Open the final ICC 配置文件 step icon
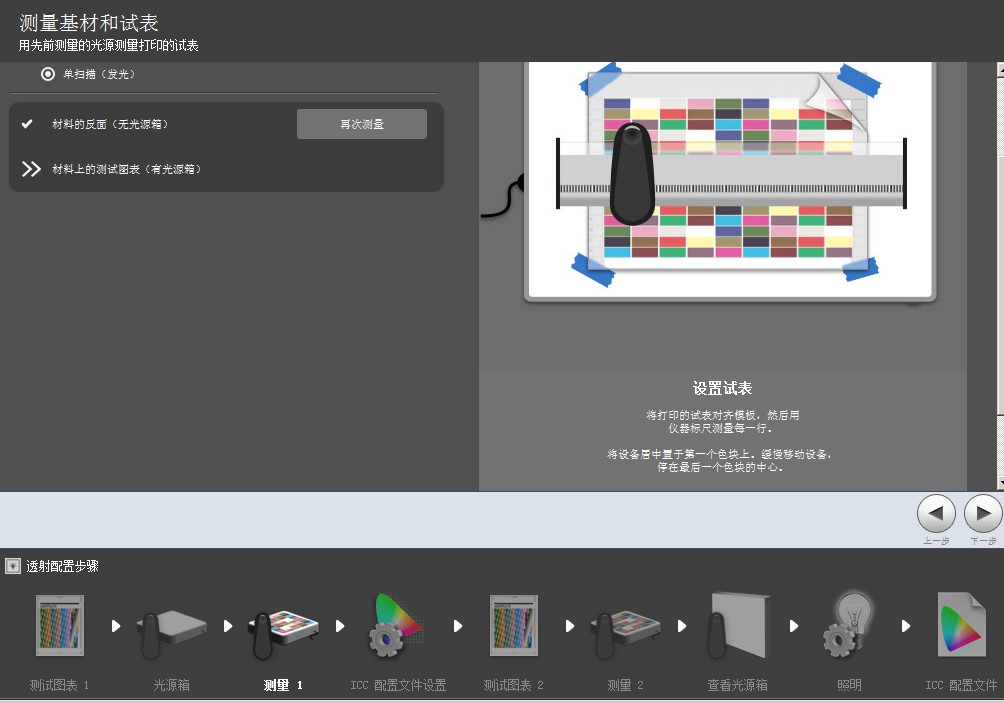 point(961,626)
